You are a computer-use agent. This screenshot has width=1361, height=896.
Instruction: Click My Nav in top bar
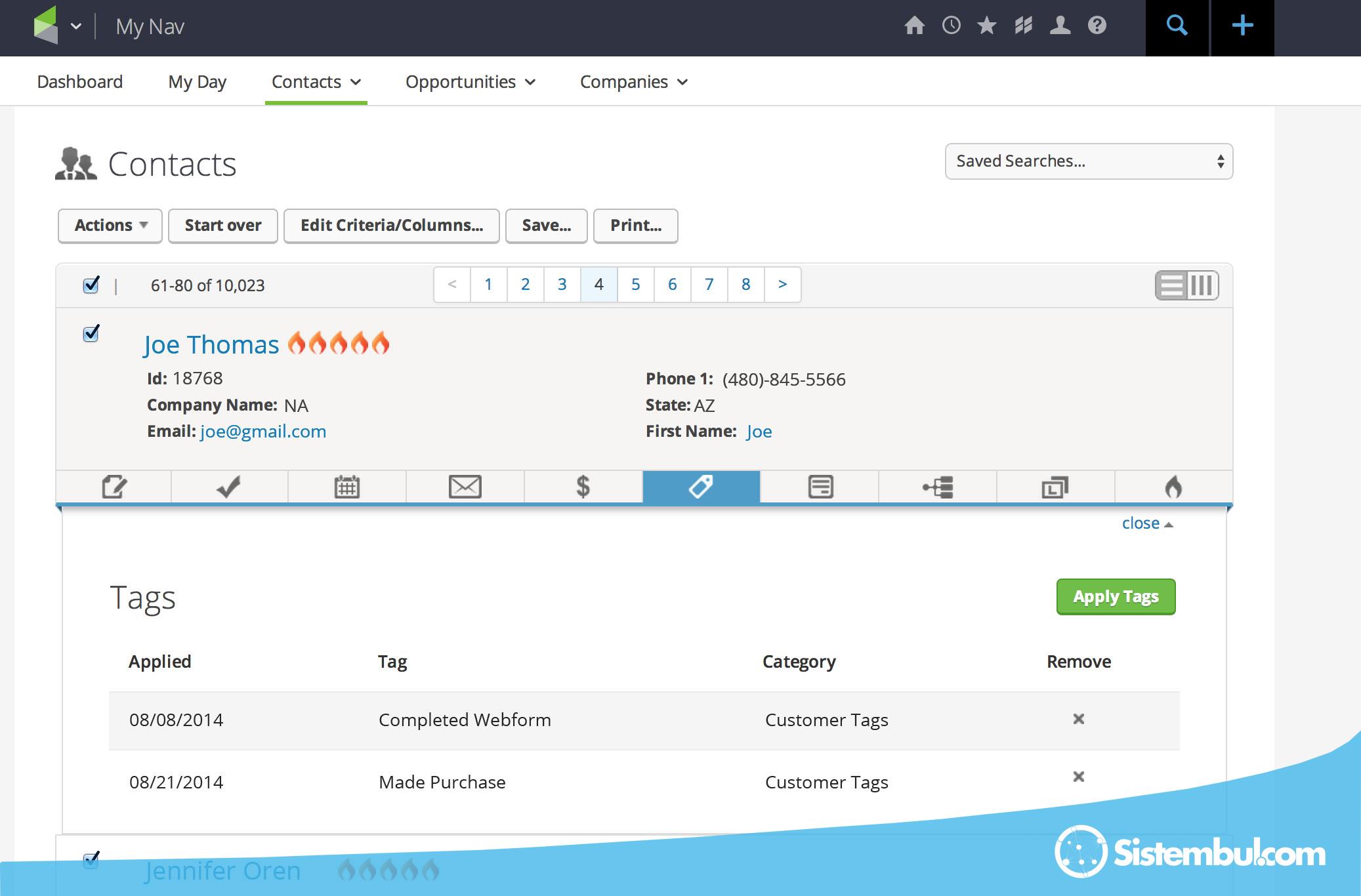pyautogui.click(x=150, y=27)
